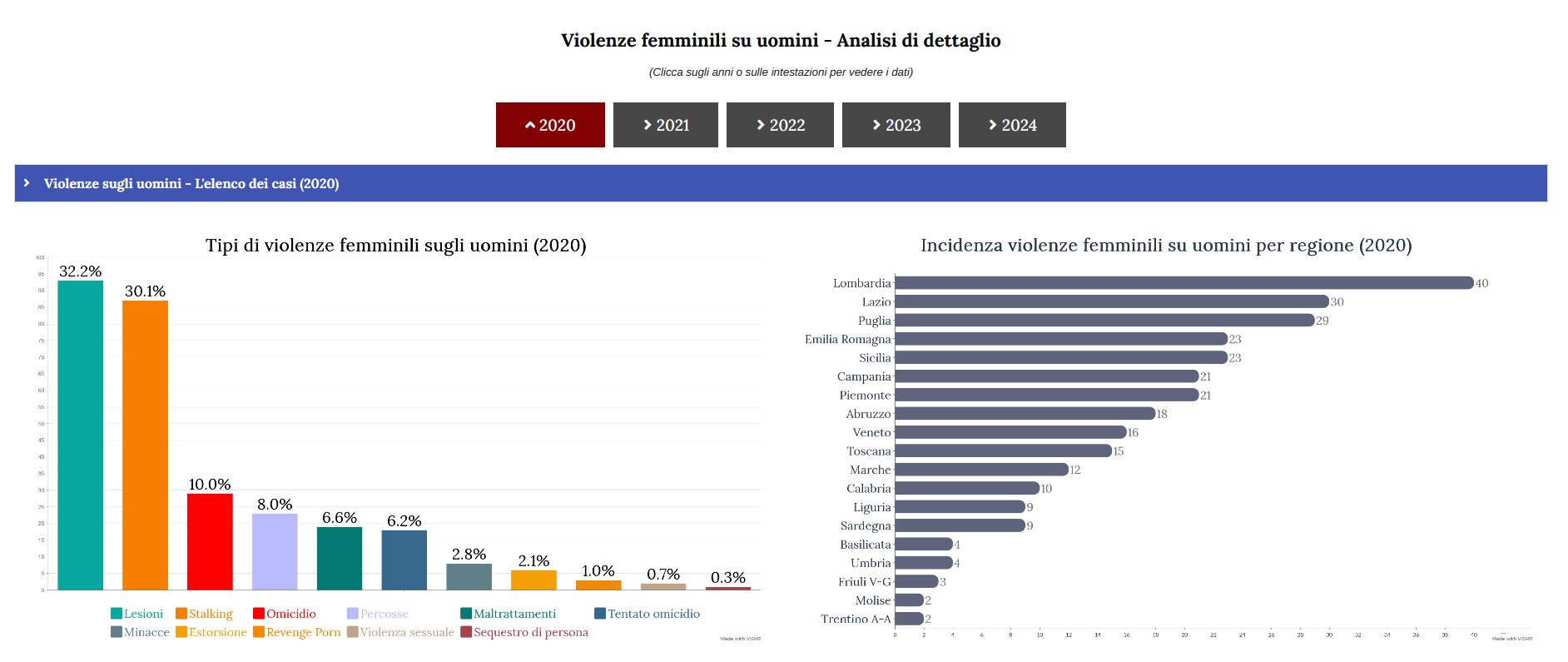Click the Estorsione legend entry
The height and width of the screenshot is (662, 1568).
pyautogui.click(x=211, y=632)
